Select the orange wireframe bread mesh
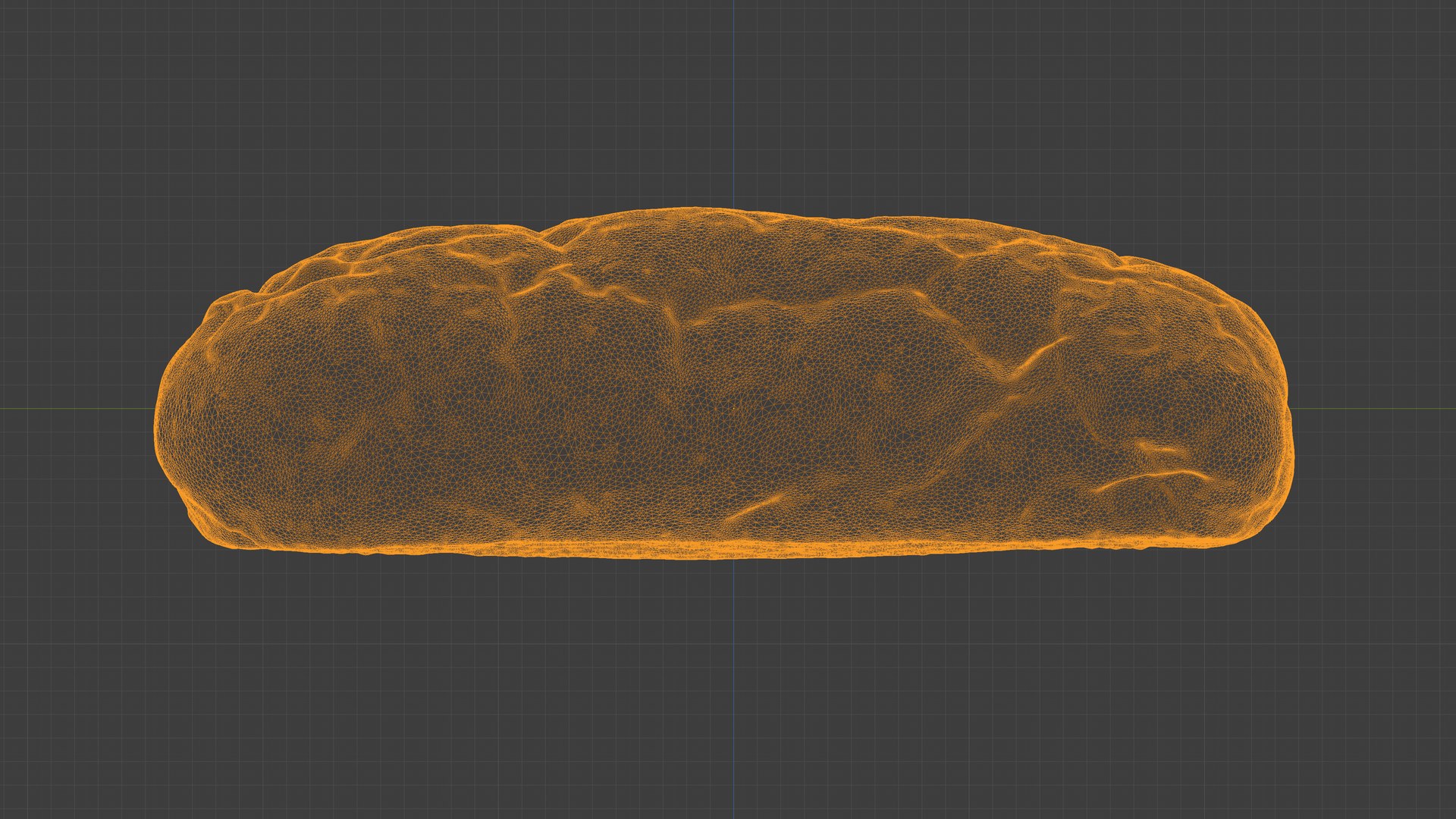Screen dimensions: 1456x819 click(724, 383)
